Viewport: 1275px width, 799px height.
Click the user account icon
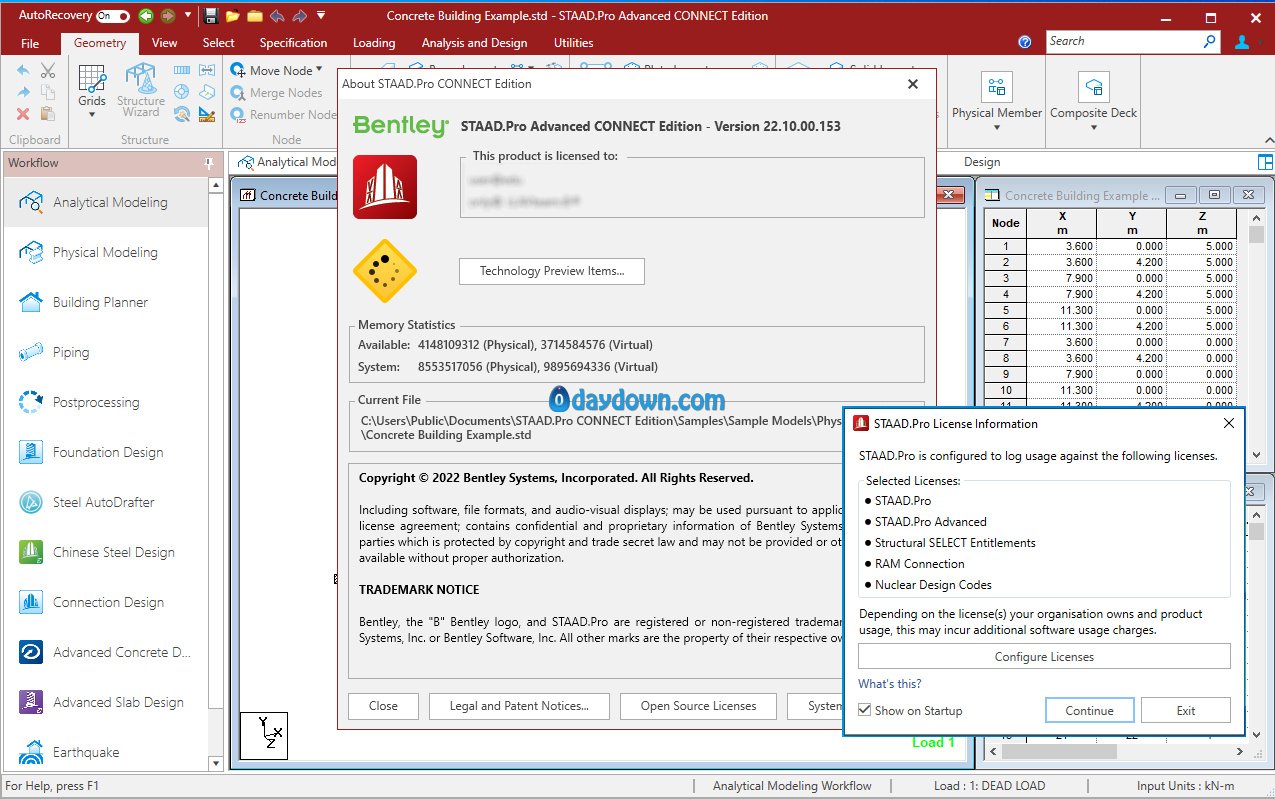click(x=1242, y=42)
